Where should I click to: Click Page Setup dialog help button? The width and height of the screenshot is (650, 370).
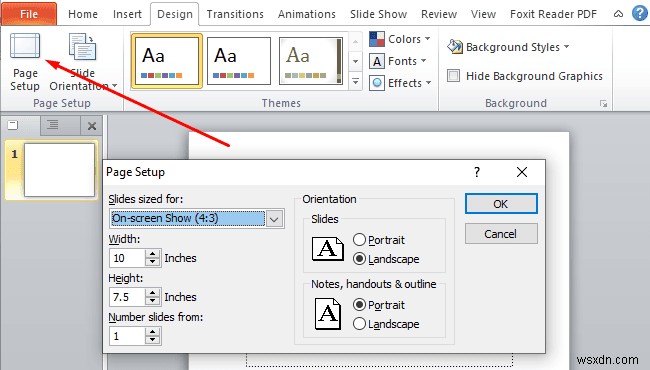coord(477,172)
